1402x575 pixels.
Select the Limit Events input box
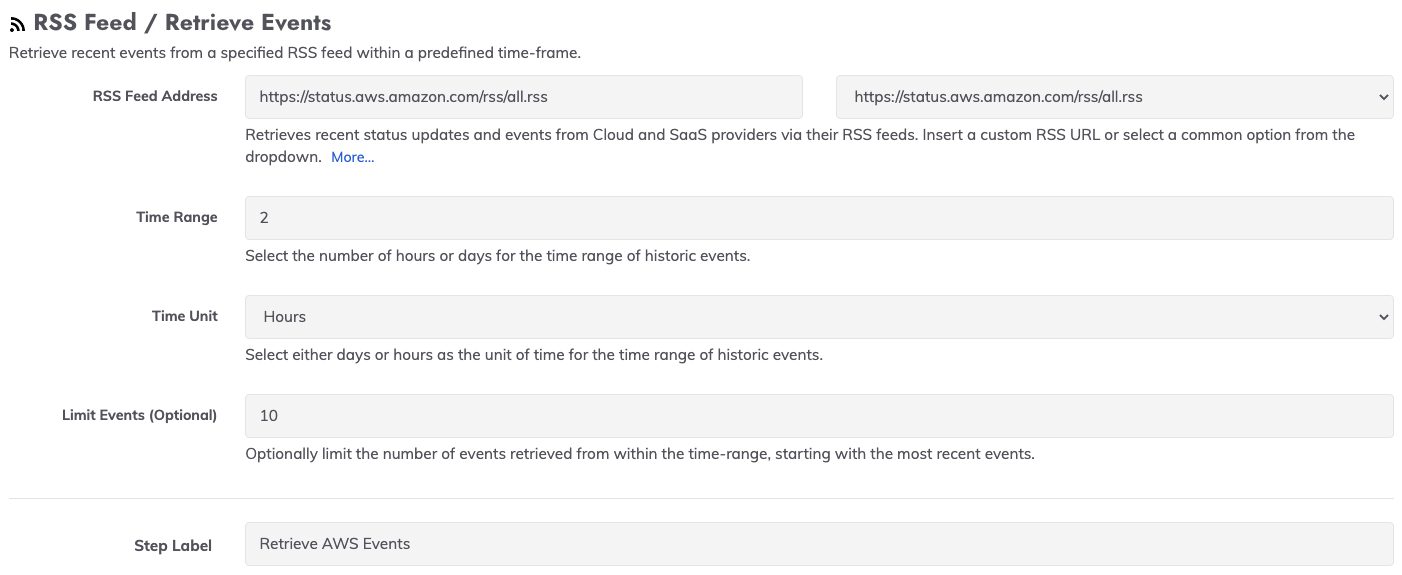point(819,415)
